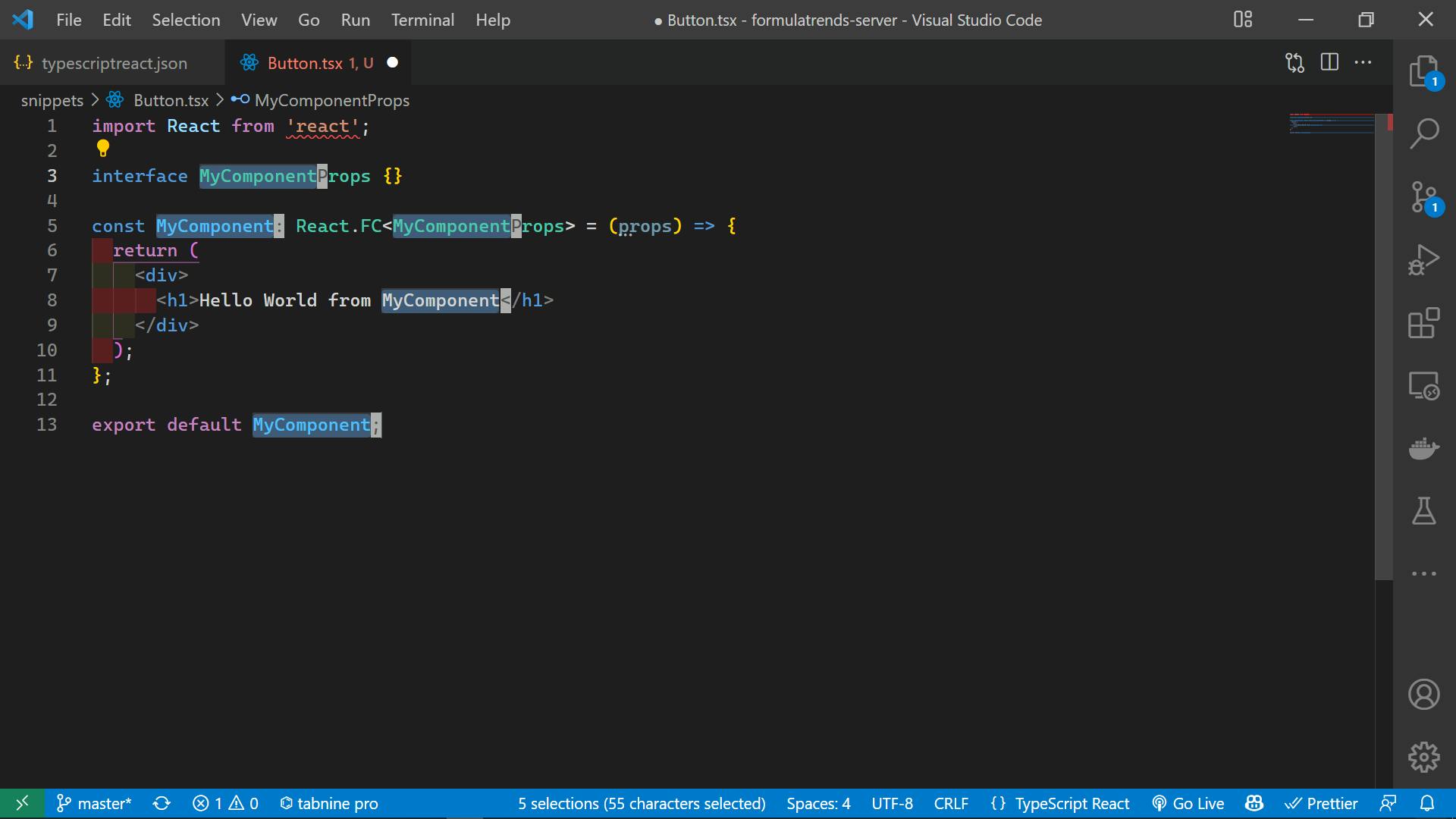Open the Search view in activity bar
Screen dimensions: 1456x819
coord(1424,133)
